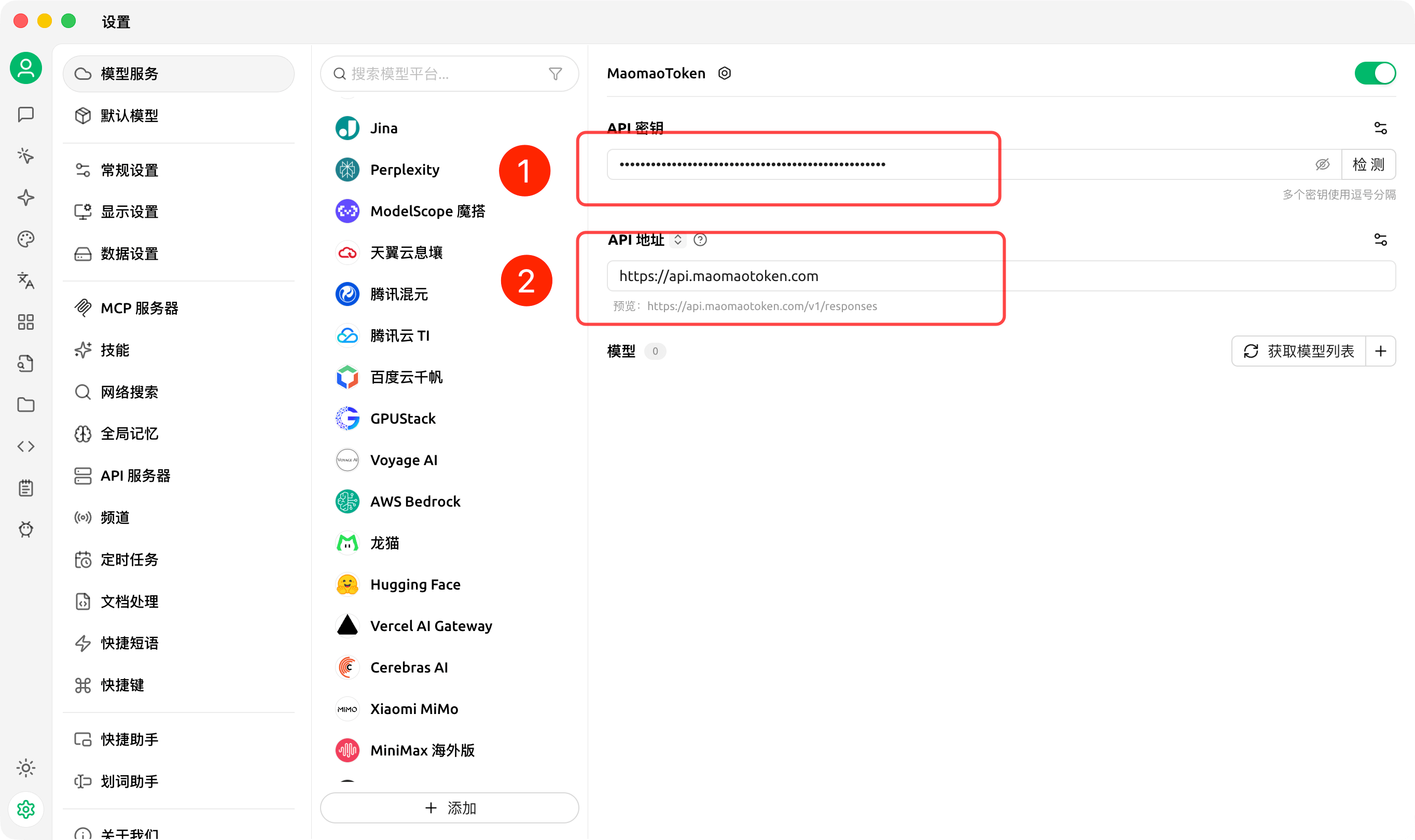Open the mini apps grid icon
Screen dimensions: 1415x840
tap(26, 322)
